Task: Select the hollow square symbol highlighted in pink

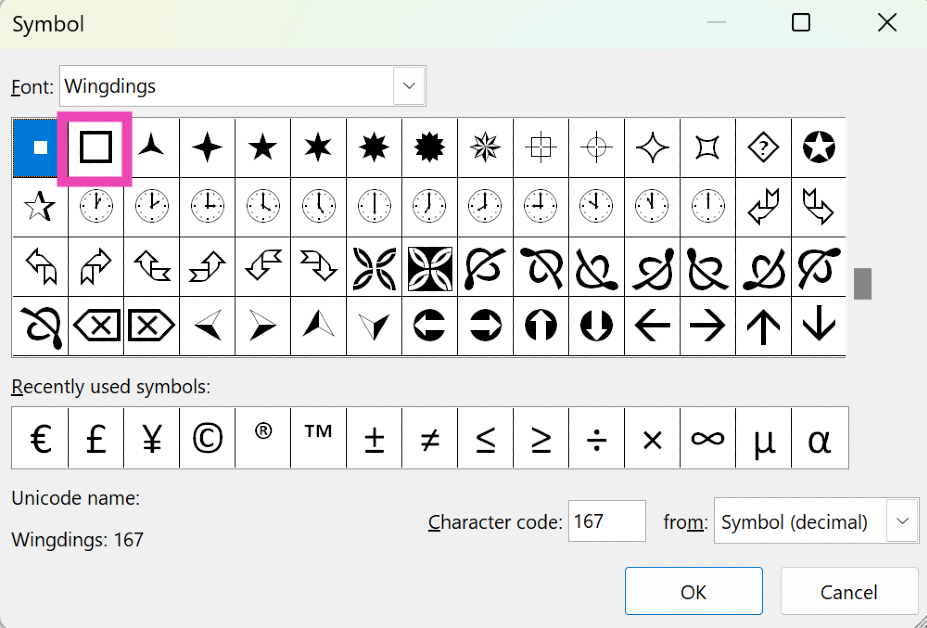Action: (96, 148)
